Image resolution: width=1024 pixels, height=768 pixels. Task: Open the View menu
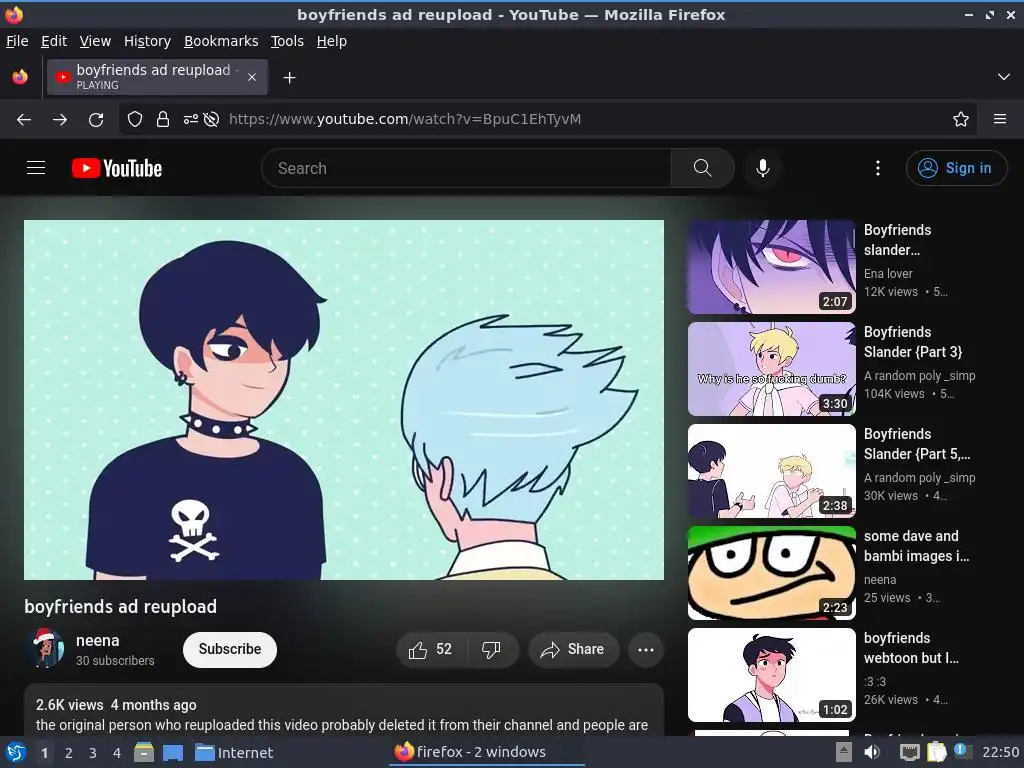[x=95, y=41]
